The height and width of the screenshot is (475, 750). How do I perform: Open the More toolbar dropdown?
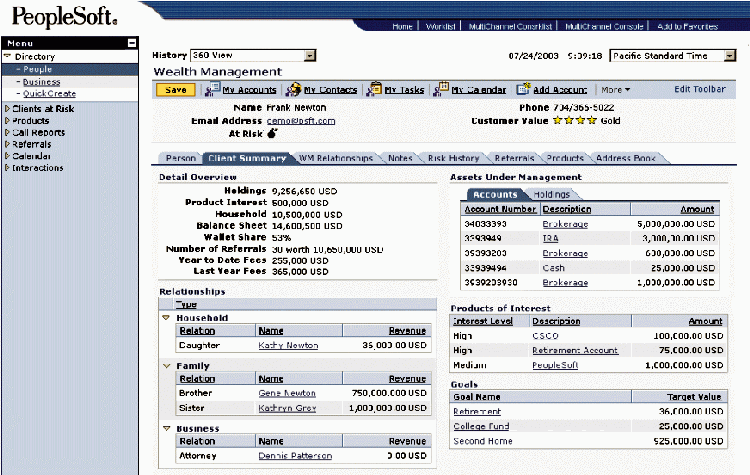tap(616, 90)
